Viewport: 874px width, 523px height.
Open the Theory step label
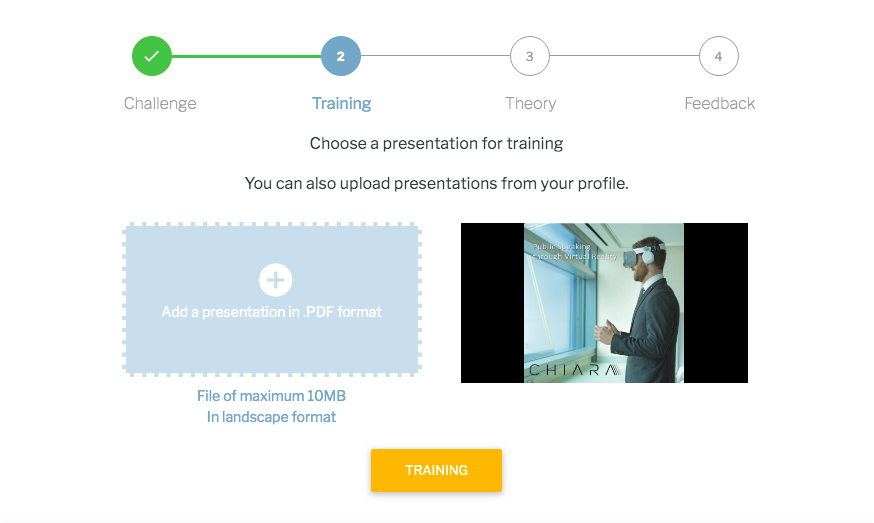[x=530, y=103]
